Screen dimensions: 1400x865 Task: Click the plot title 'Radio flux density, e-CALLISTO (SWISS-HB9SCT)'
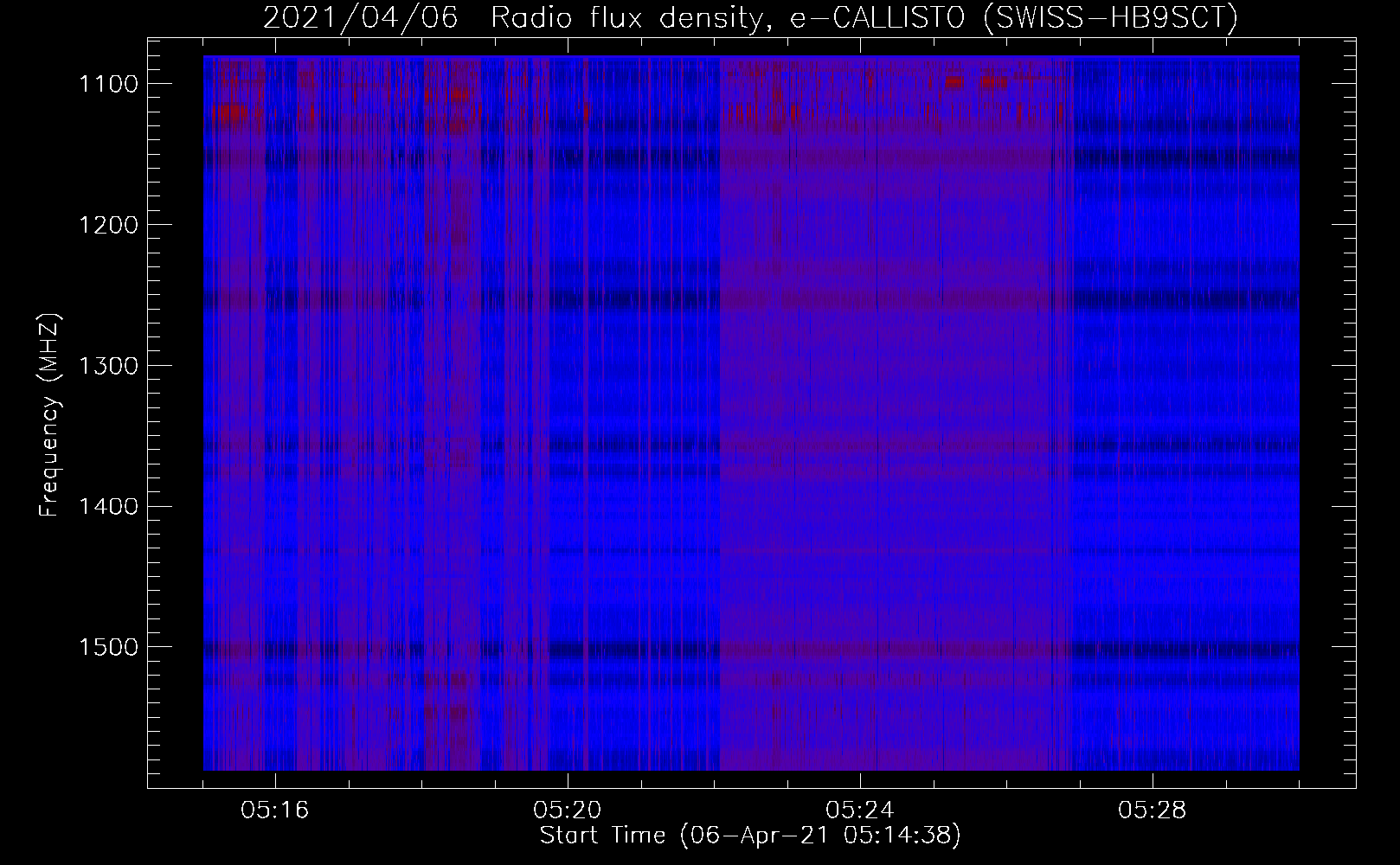pos(864,17)
